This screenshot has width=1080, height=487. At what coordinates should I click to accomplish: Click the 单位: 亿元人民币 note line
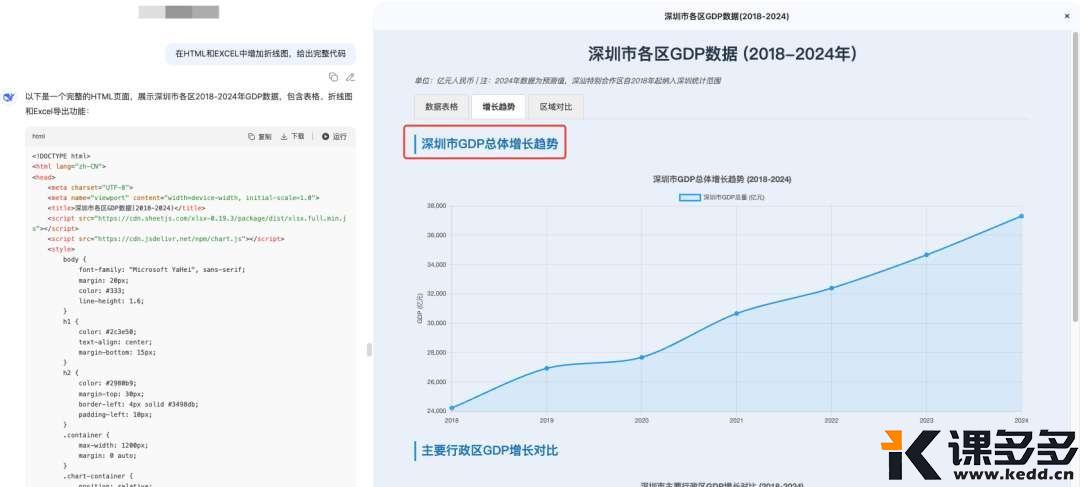568,81
